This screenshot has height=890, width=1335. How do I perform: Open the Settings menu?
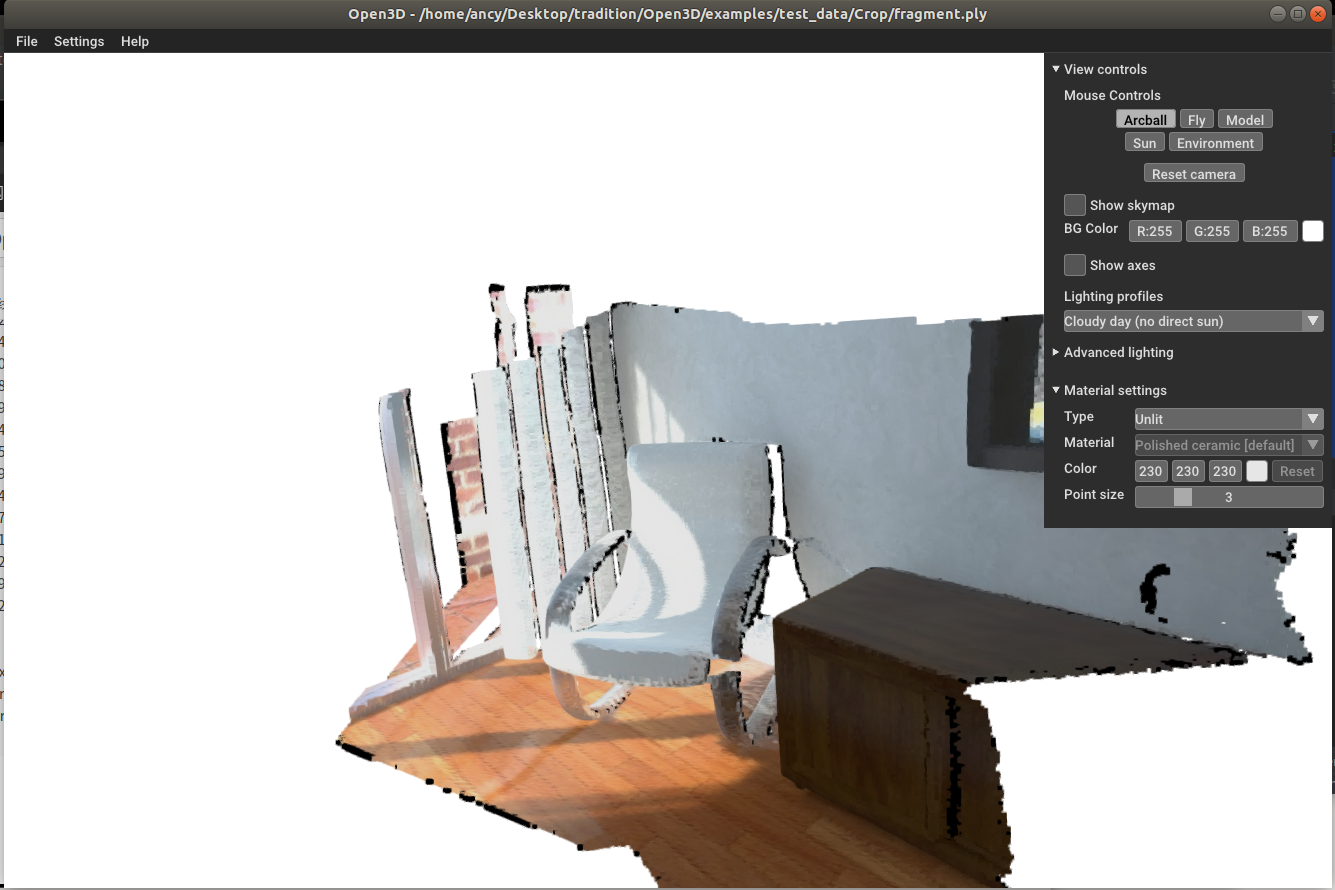(x=79, y=41)
